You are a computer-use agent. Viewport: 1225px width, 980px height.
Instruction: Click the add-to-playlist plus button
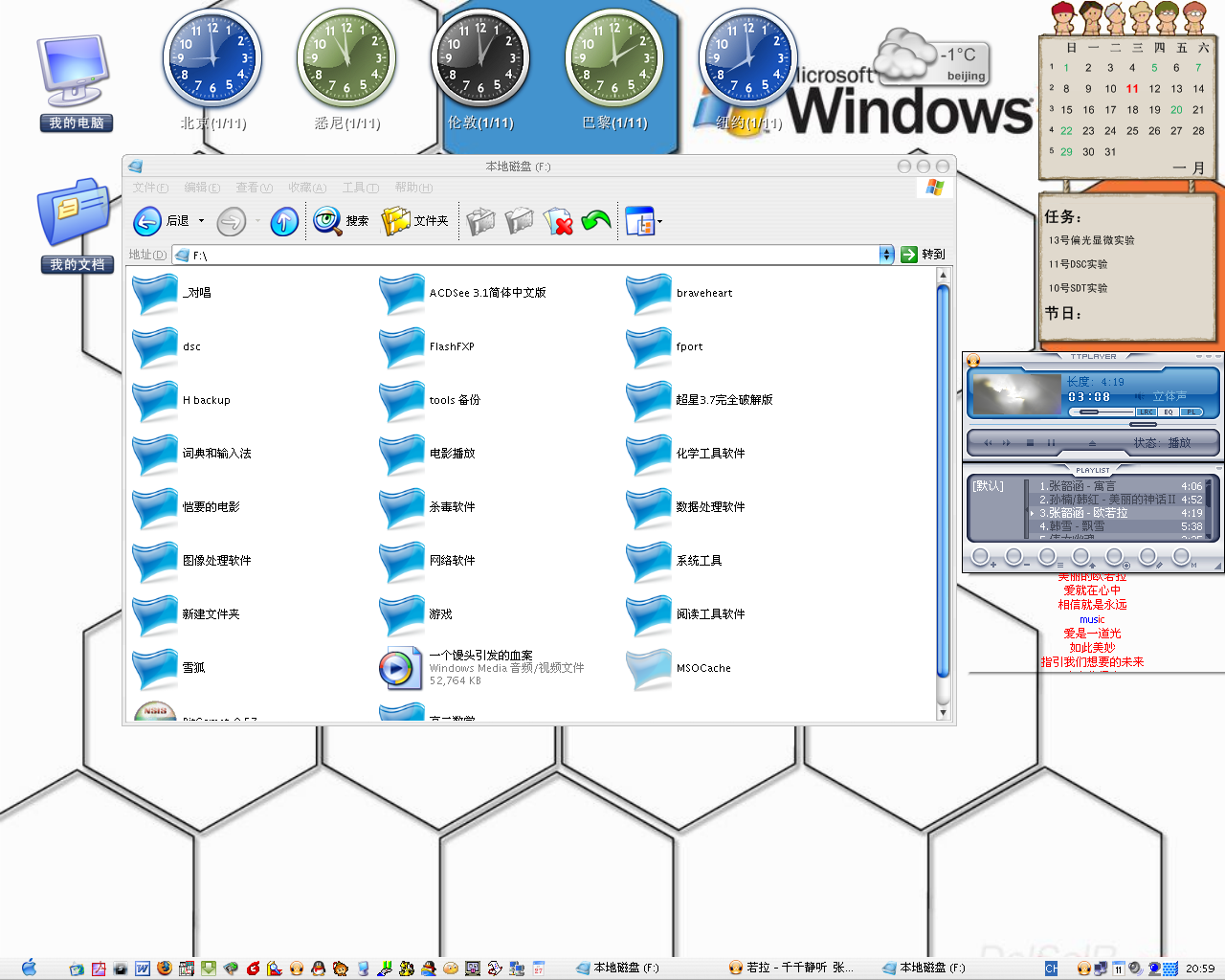(x=982, y=557)
